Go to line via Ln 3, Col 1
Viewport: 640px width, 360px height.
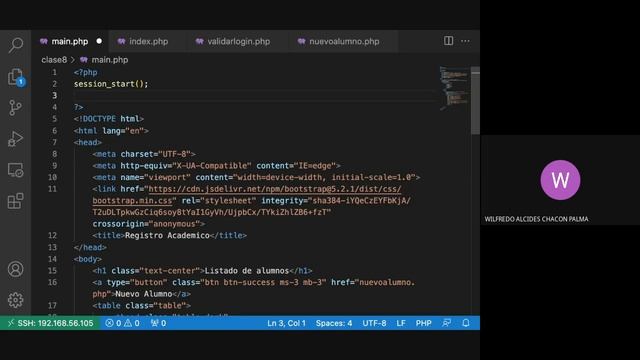286,323
